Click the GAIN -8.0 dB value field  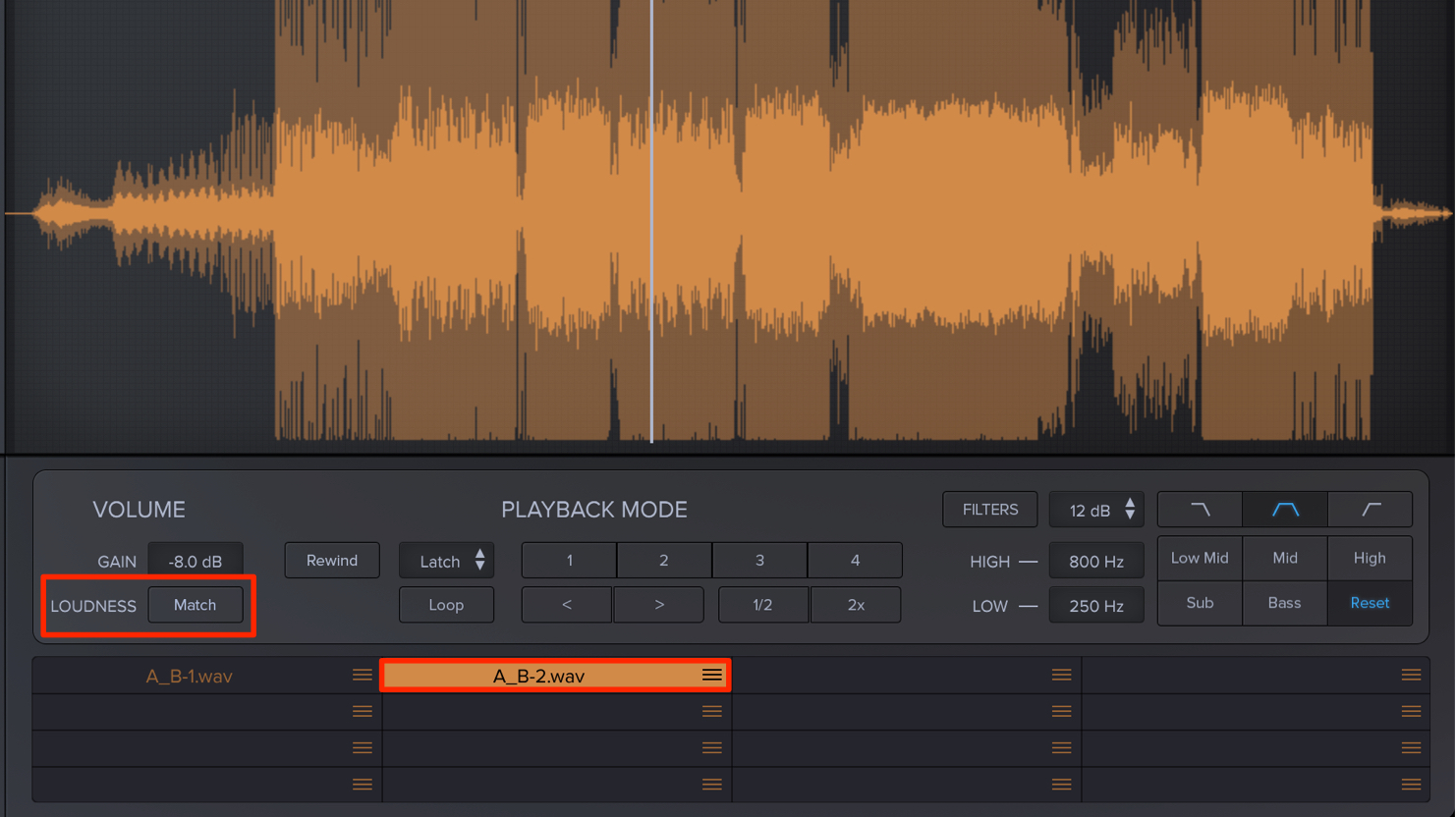(x=196, y=562)
